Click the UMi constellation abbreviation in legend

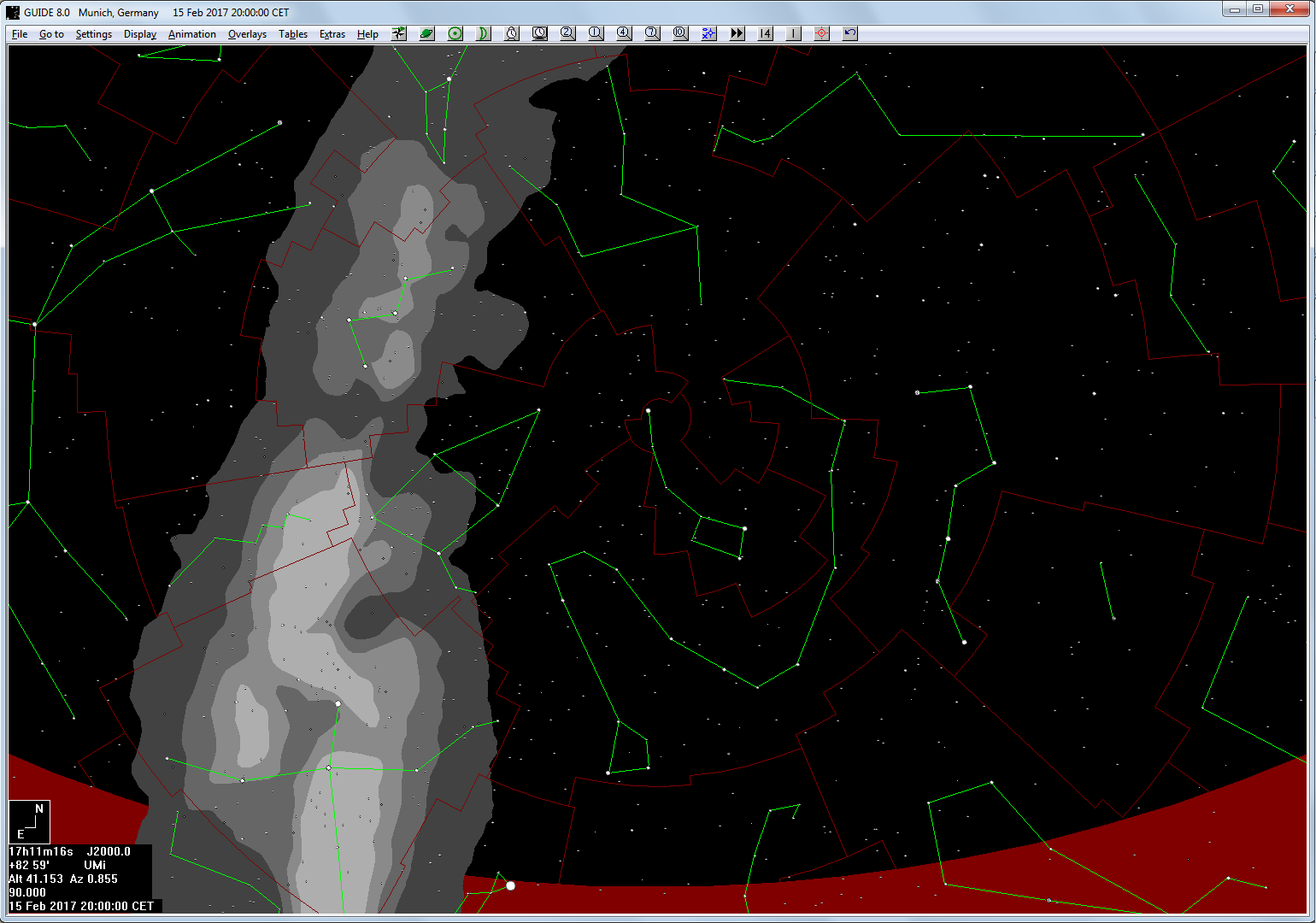point(95,865)
